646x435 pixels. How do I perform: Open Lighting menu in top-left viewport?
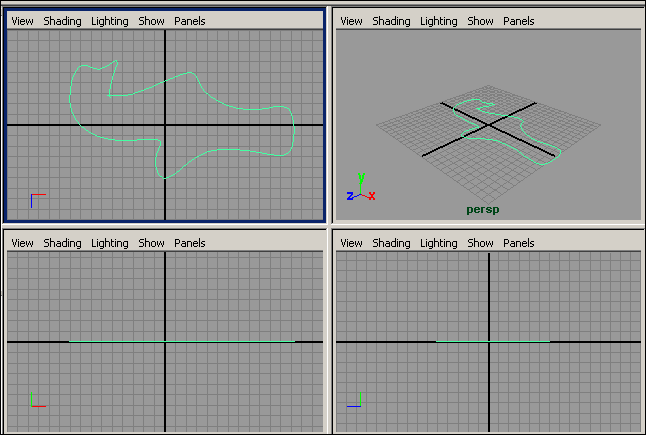110,21
